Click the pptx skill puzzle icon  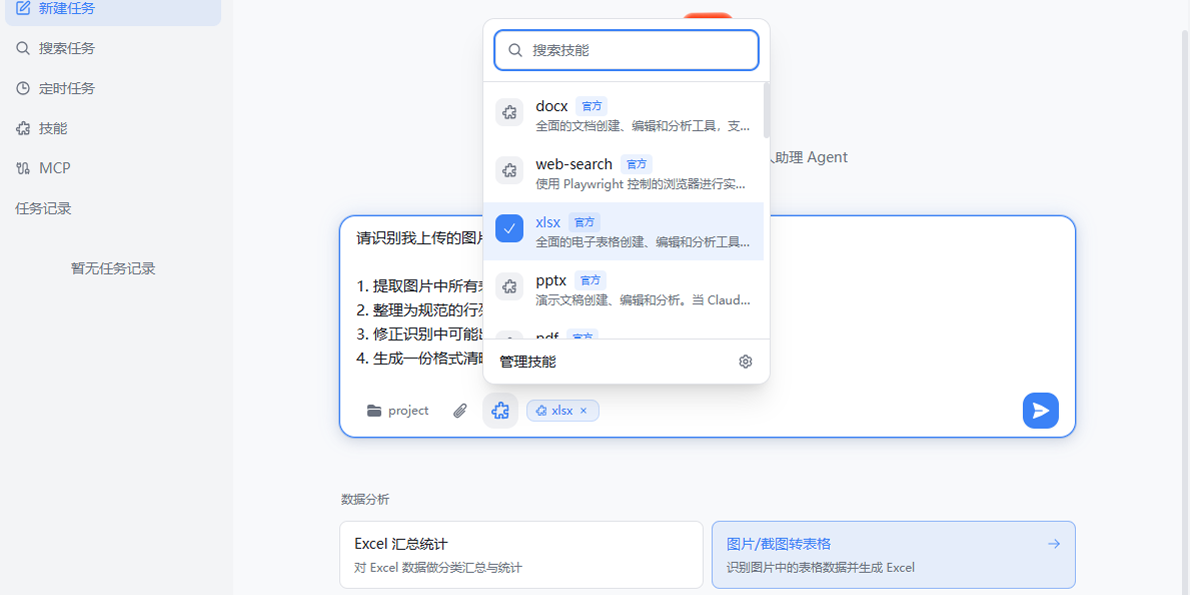coord(509,287)
